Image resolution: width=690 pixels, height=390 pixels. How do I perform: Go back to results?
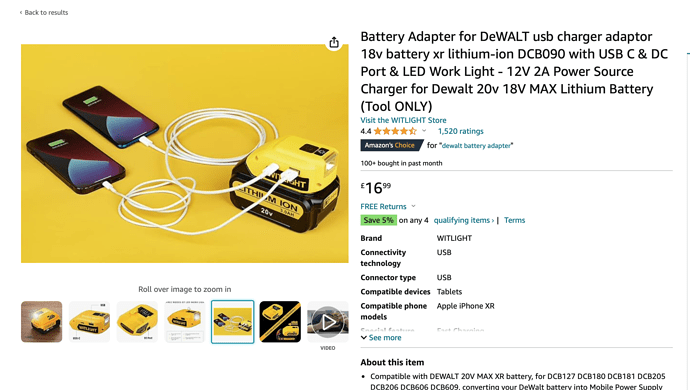pos(44,12)
